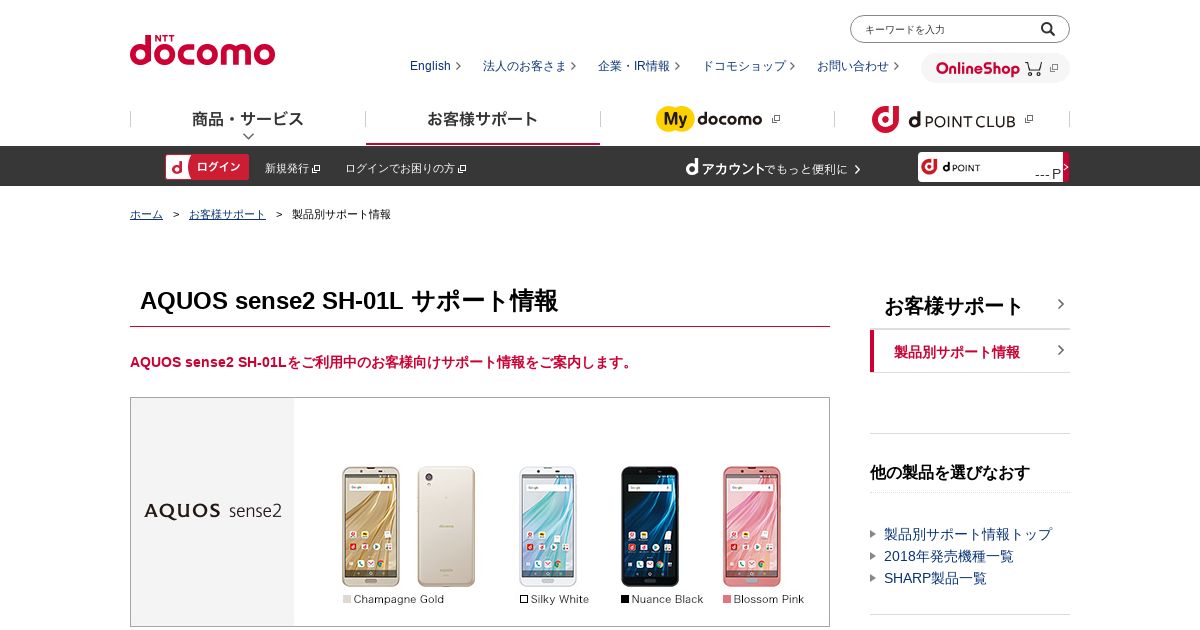
Task: Select the Nuance Black color swatch
Action: pyautogui.click(x=625, y=599)
